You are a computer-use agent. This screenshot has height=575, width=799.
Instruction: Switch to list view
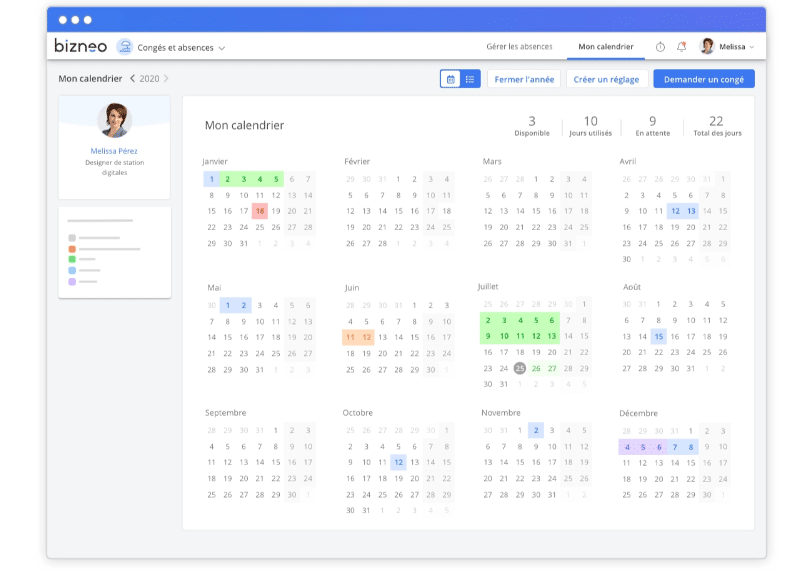click(470, 79)
